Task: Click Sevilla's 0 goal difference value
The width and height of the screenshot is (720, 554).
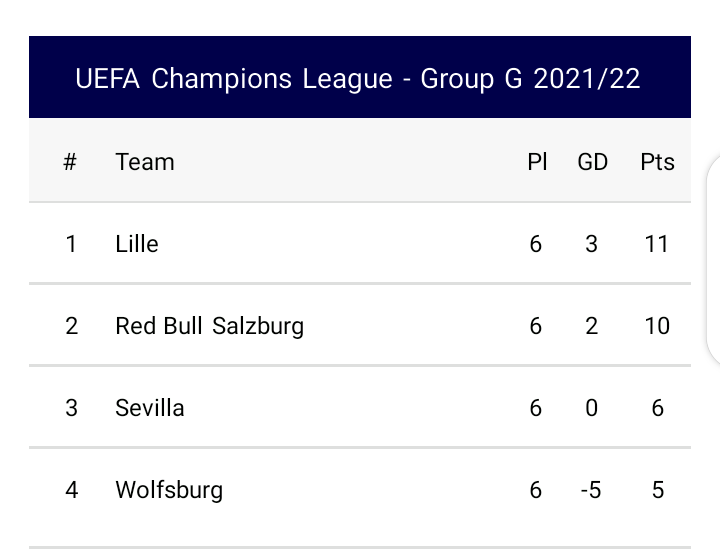Action: click(x=592, y=408)
